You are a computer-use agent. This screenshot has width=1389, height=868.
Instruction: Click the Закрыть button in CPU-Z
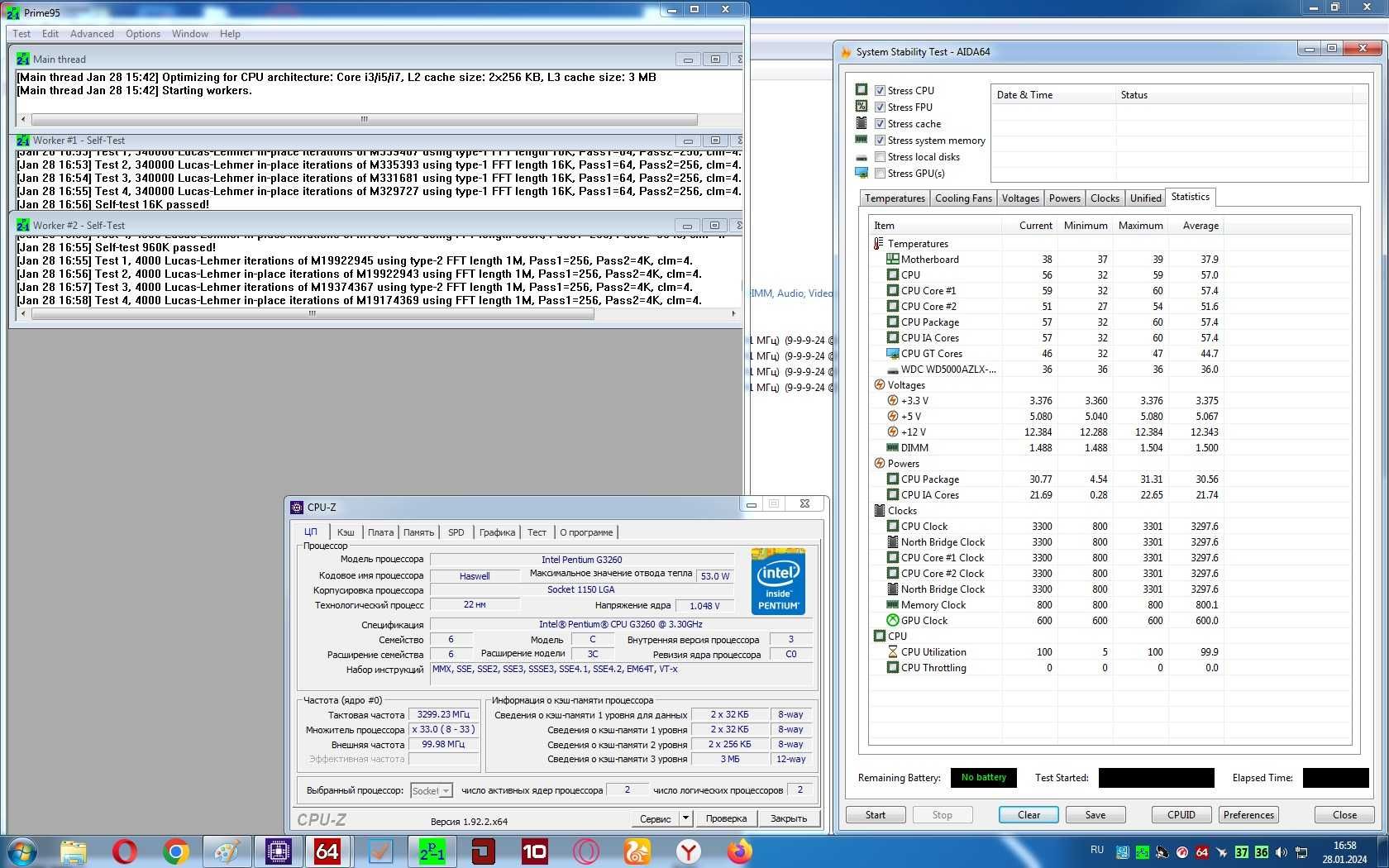789,818
